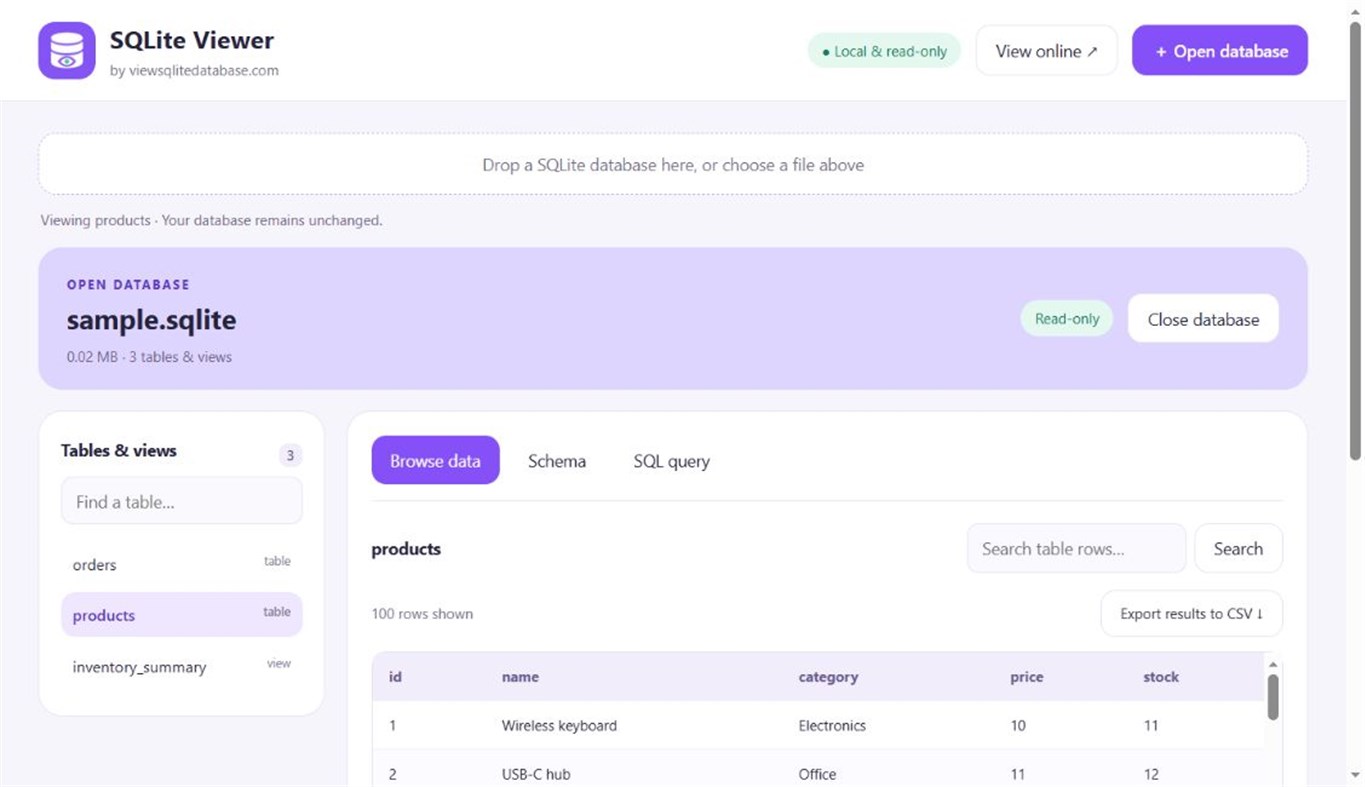Click the table scrollbar up arrow

click(1273, 664)
